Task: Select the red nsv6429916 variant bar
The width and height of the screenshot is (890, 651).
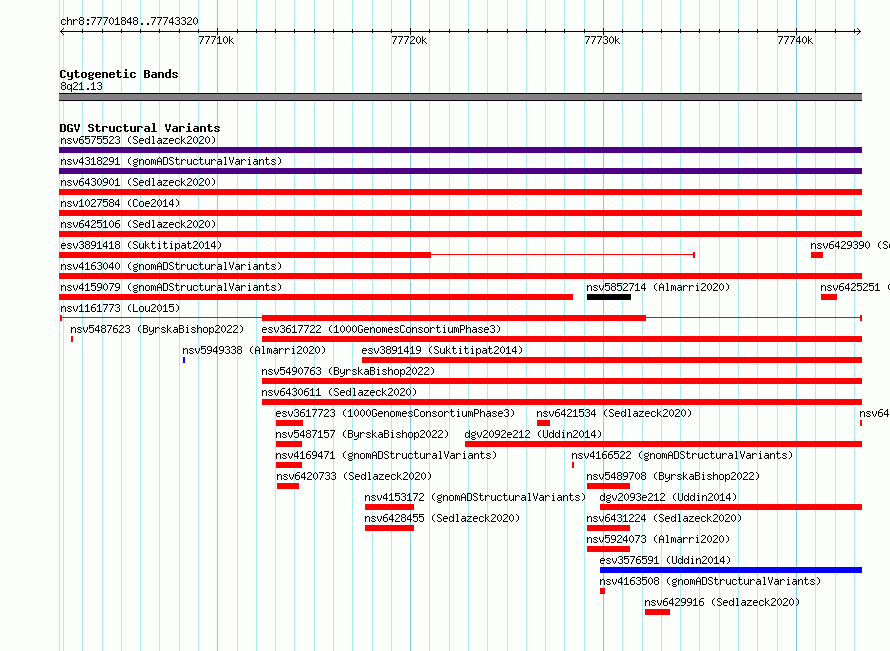Action: coord(657,612)
